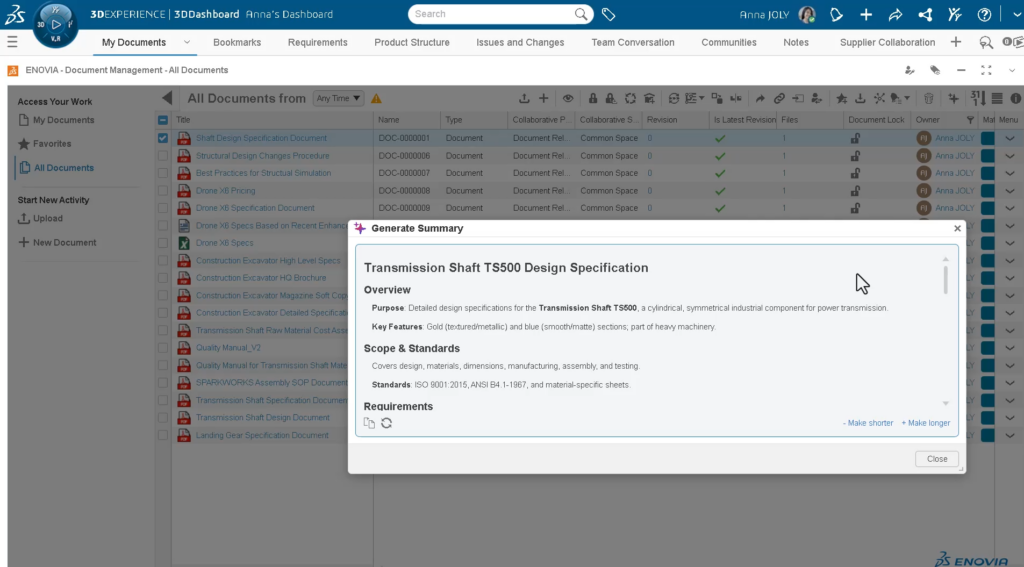
Task: Check Landing Gear Specification Document checkbox
Action: [x=163, y=435]
